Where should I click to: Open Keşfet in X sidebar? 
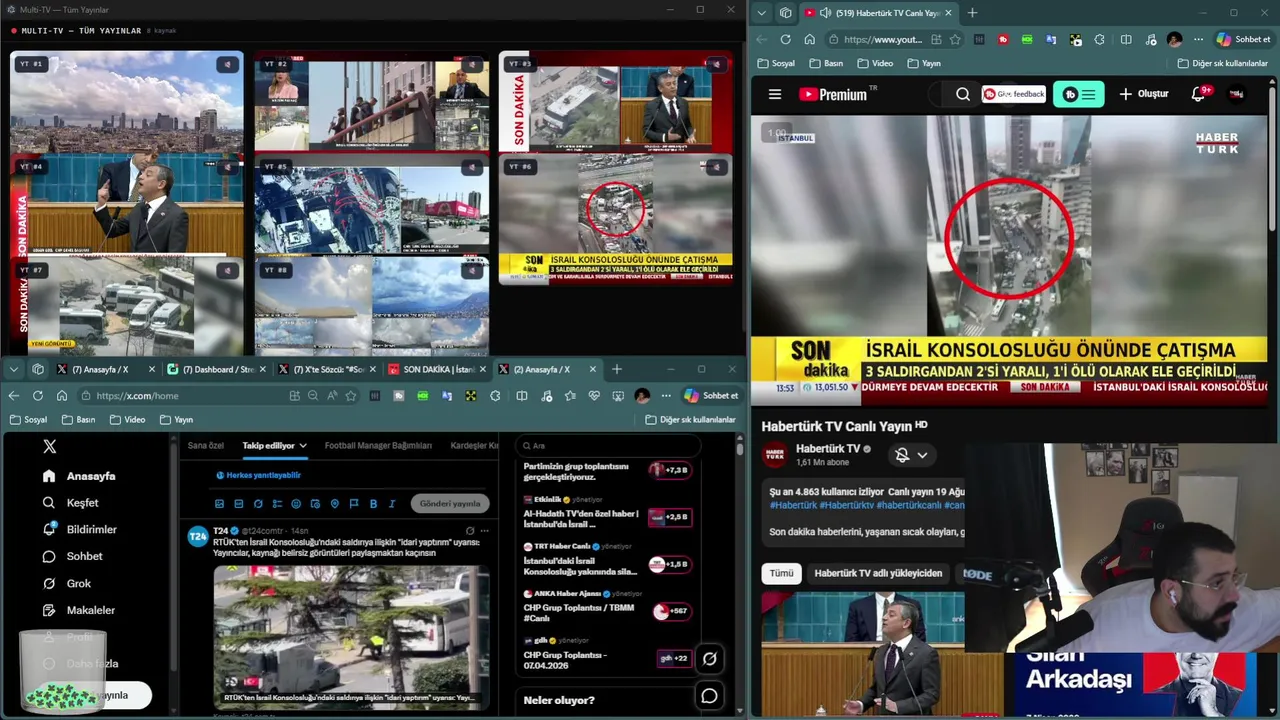pos(70,503)
